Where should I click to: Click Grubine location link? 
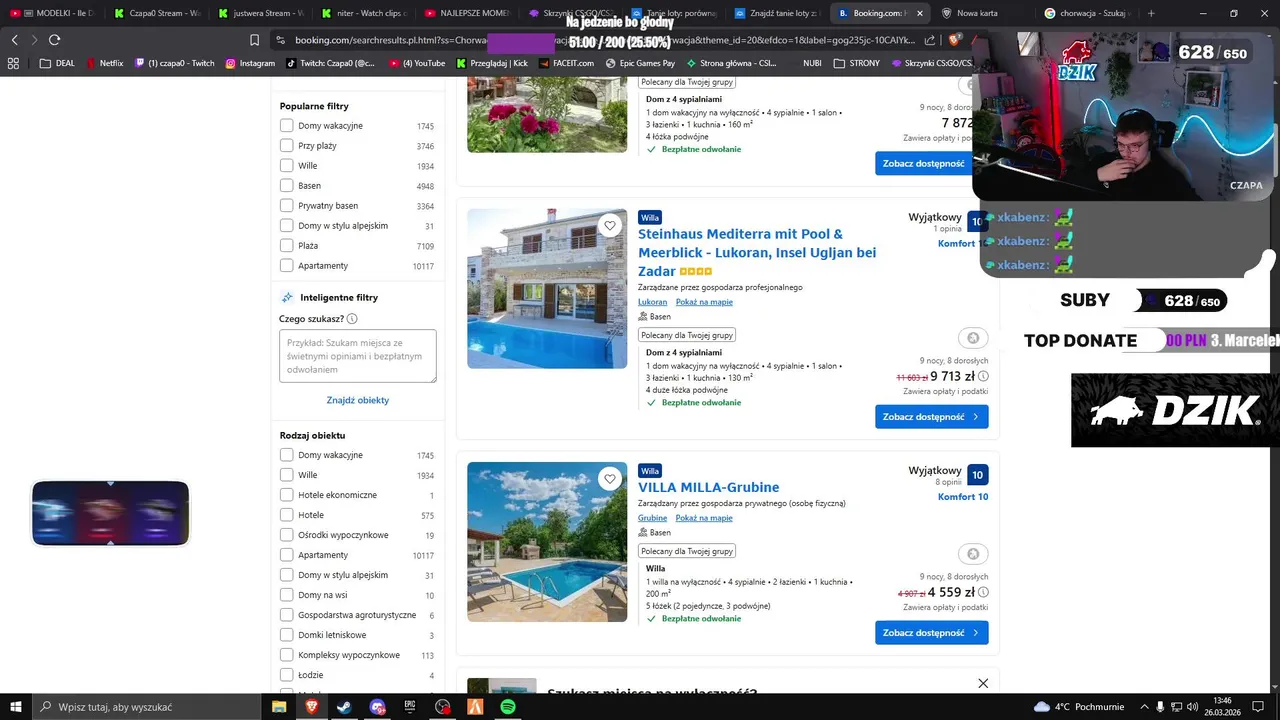(x=652, y=518)
